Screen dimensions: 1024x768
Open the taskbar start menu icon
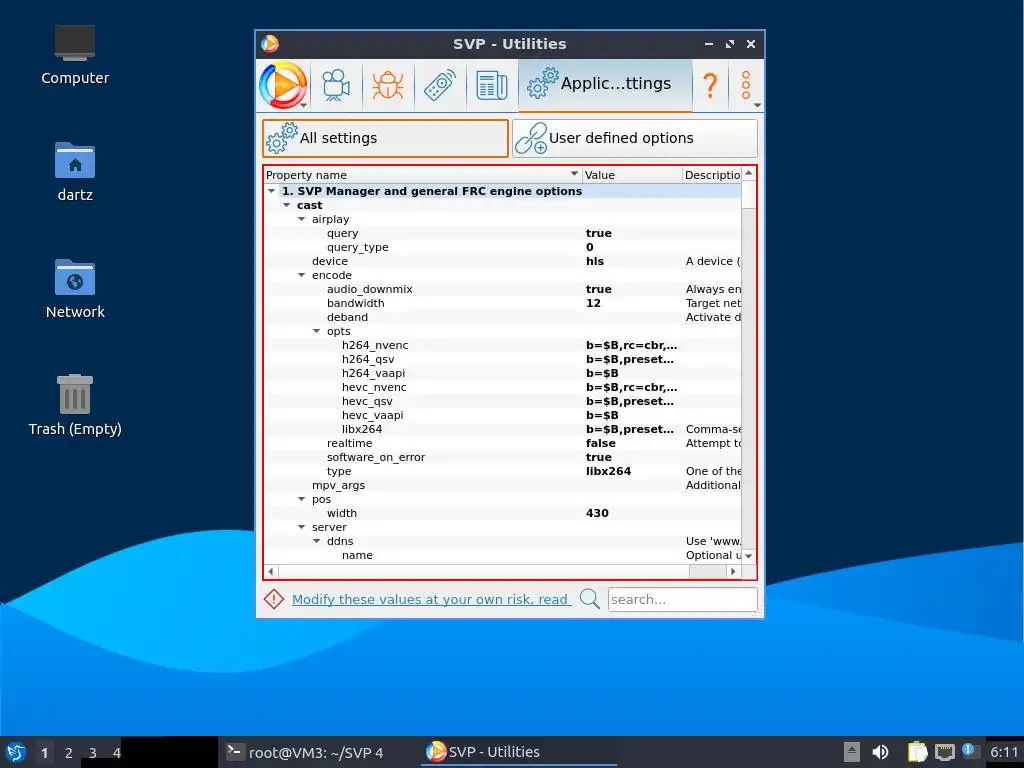pos(16,752)
